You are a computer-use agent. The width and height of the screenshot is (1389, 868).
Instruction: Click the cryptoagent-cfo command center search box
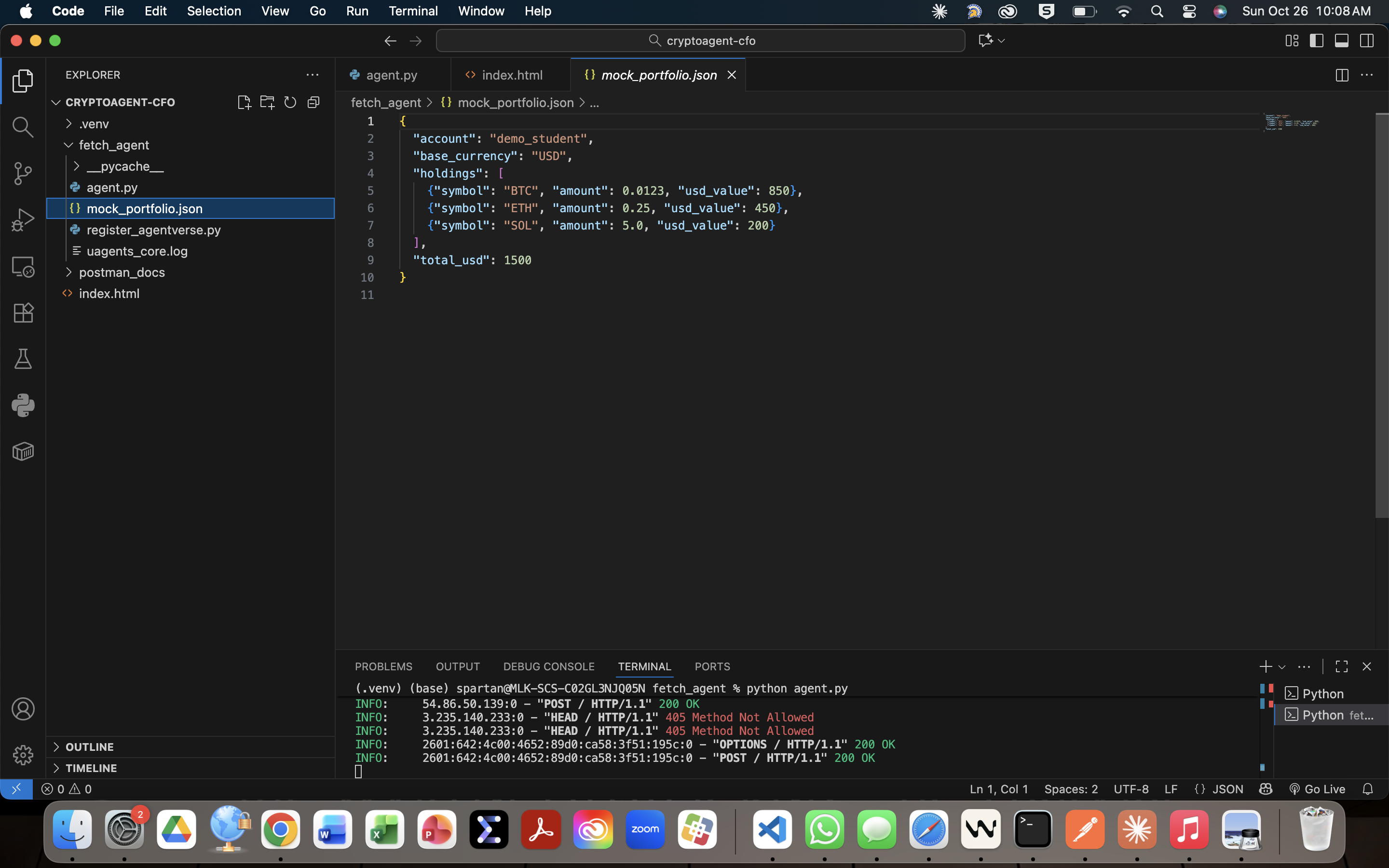(x=700, y=41)
